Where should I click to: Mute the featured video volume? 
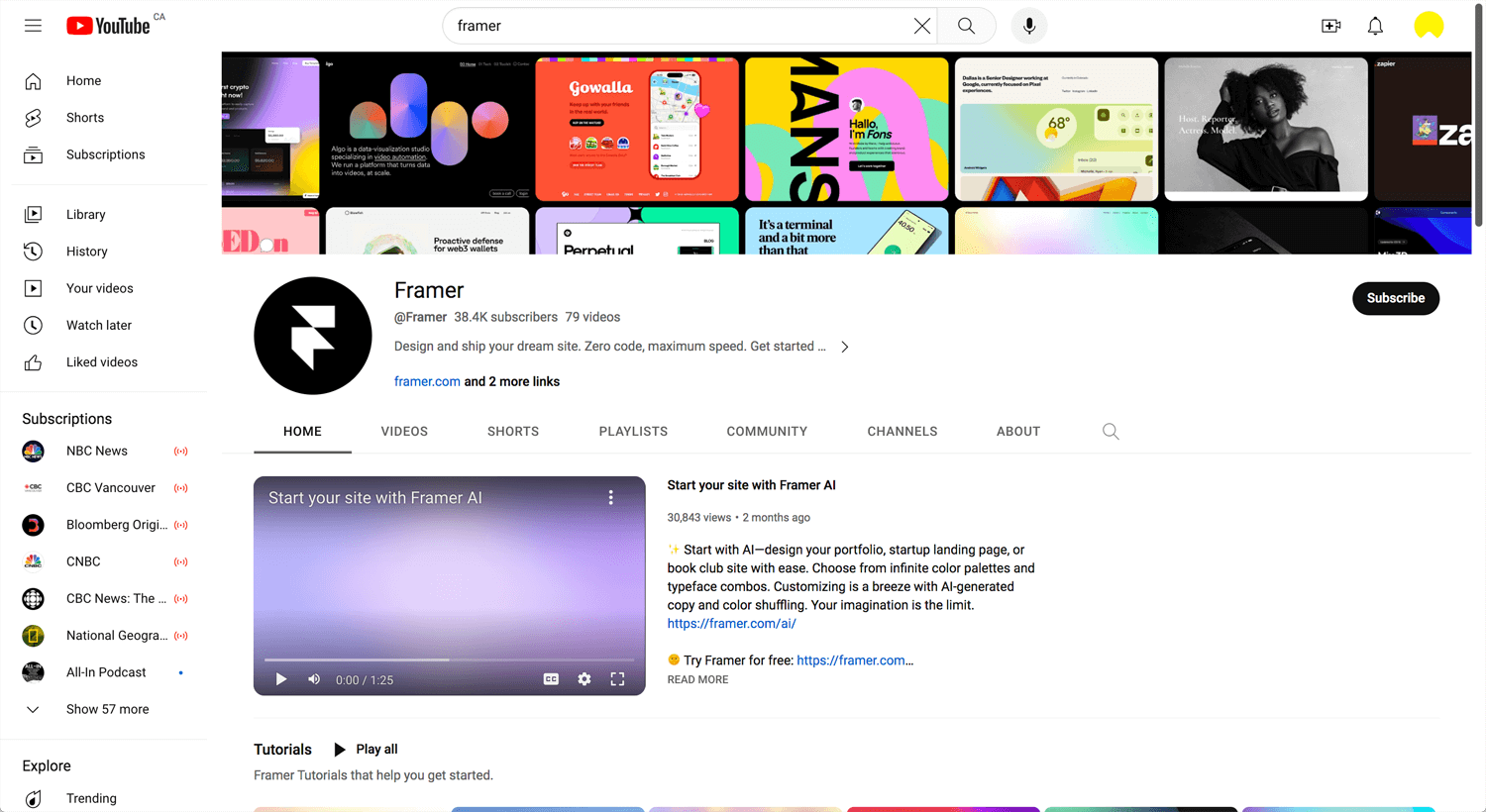pos(314,679)
